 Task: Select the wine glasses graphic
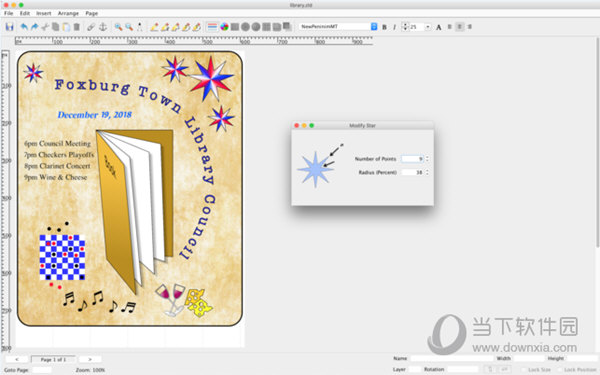click(170, 300)
